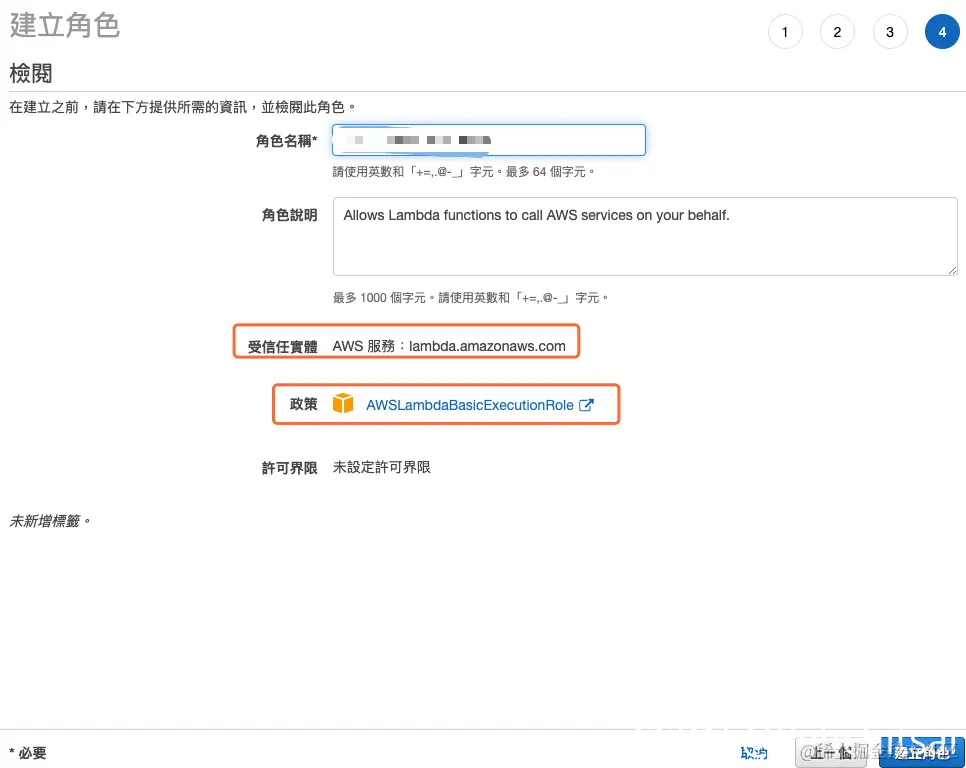Click inside the 角色名稱 name field
The image size is (966, 768).
coord(488,140)
